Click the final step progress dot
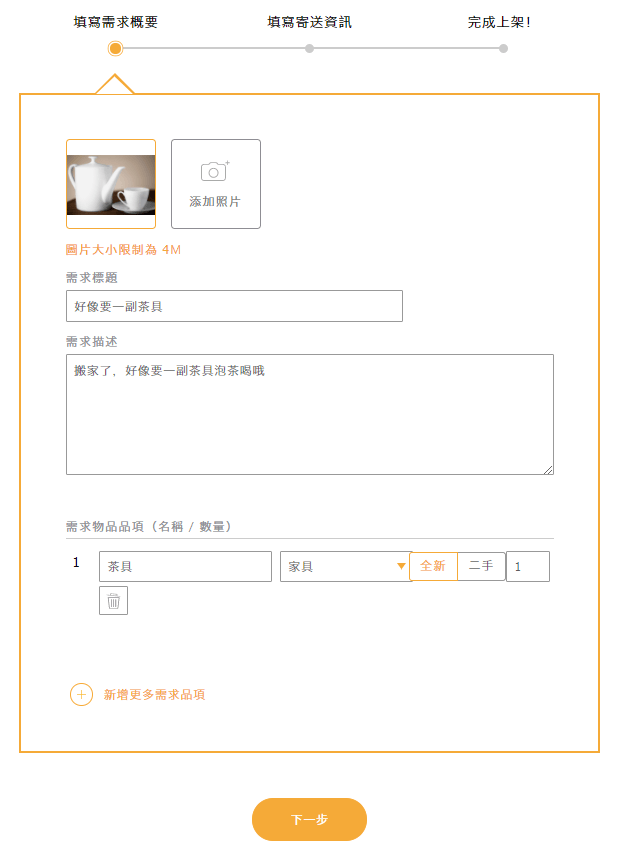This screenshot has height=844, width=621. pyautogui.click(x=502, y=47)
